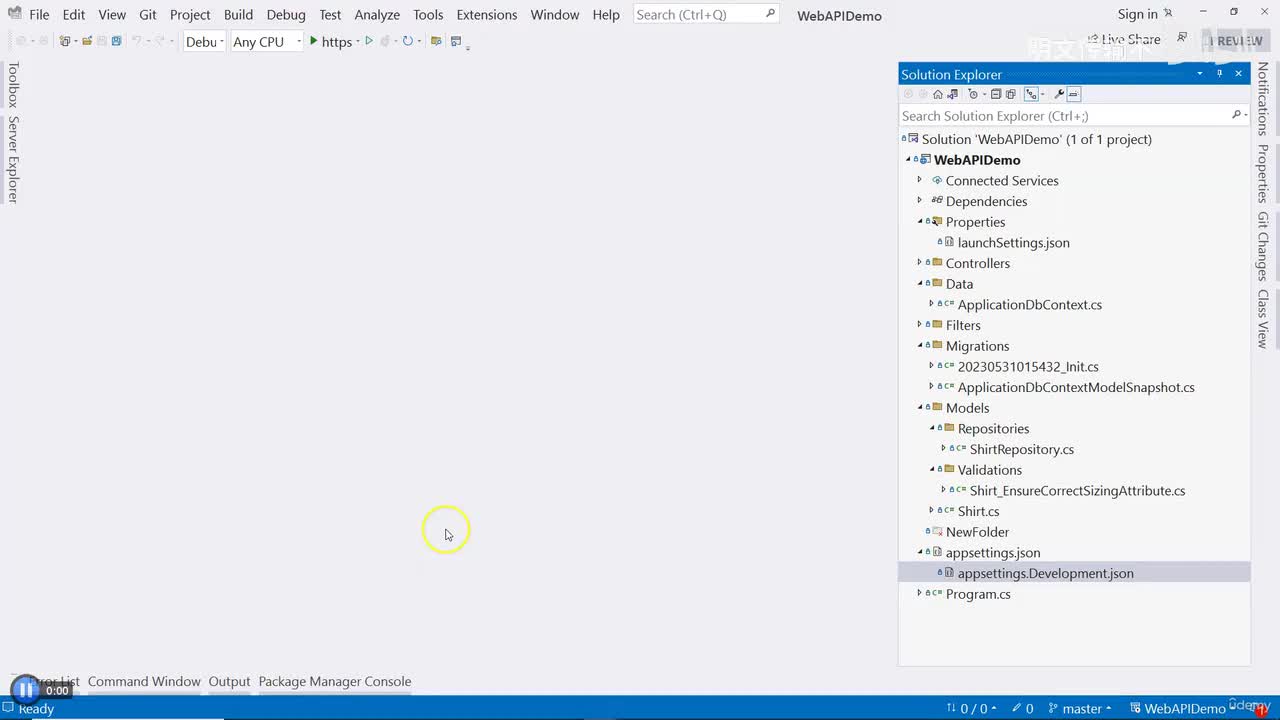
Task: Click the Open File toolbar icon
Action: point(87,42)
